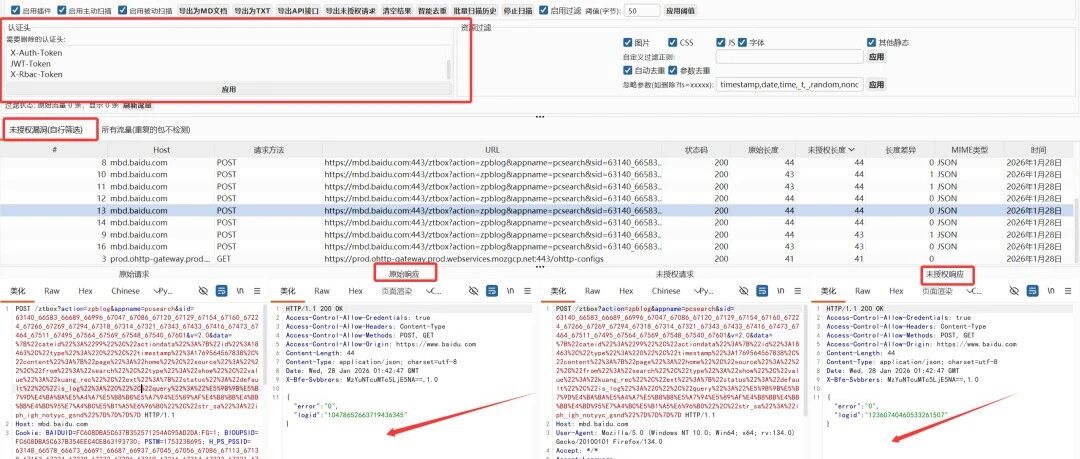The image size is (1080, 459).
Task: Toggle the 启用过滤 checkbox
Action: [544, 10]
